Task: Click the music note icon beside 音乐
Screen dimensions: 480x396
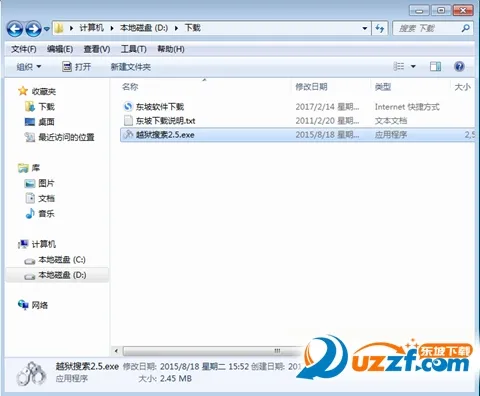Action: [30, 213]
